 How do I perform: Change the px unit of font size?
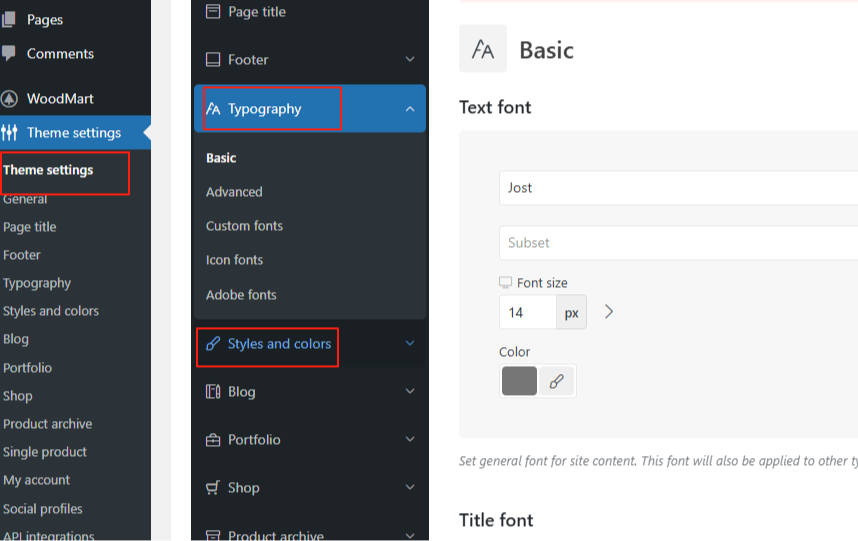coord(572,312)
